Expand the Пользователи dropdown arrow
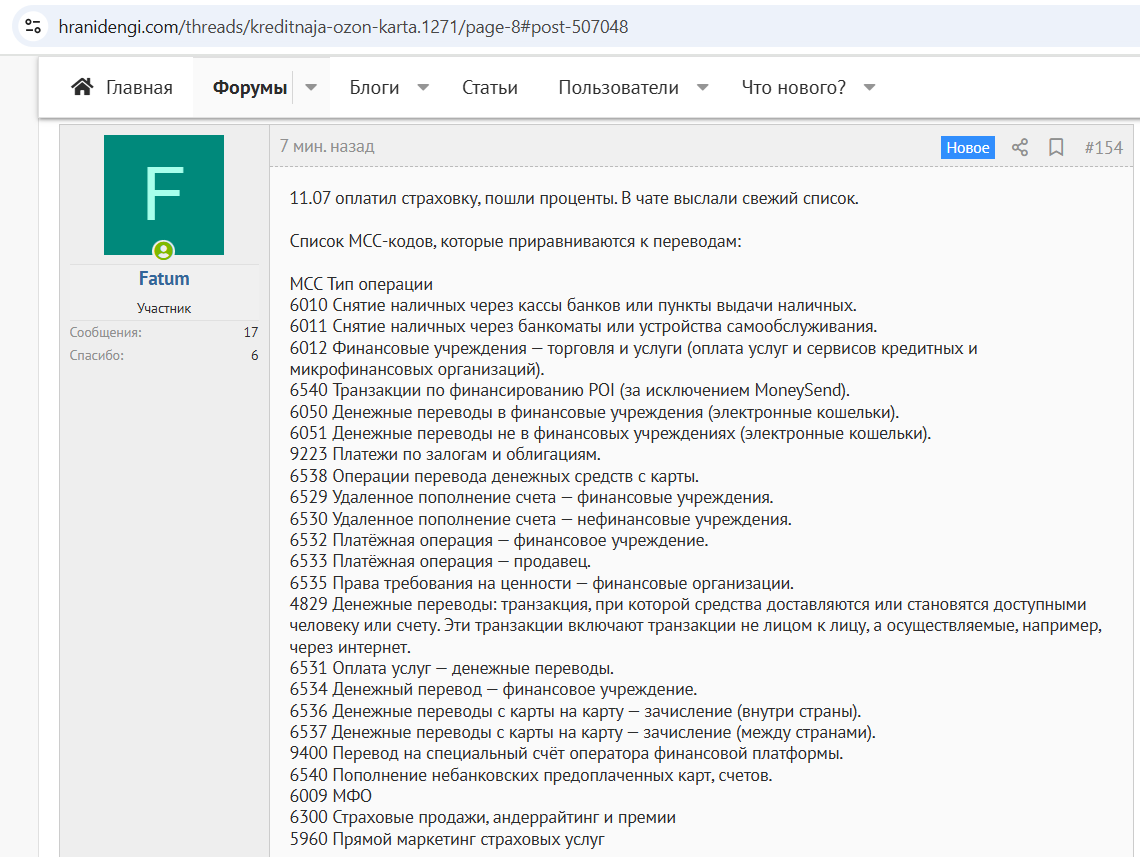The height and width of the screenshot is (857, 1140). [x=702, y=87]
